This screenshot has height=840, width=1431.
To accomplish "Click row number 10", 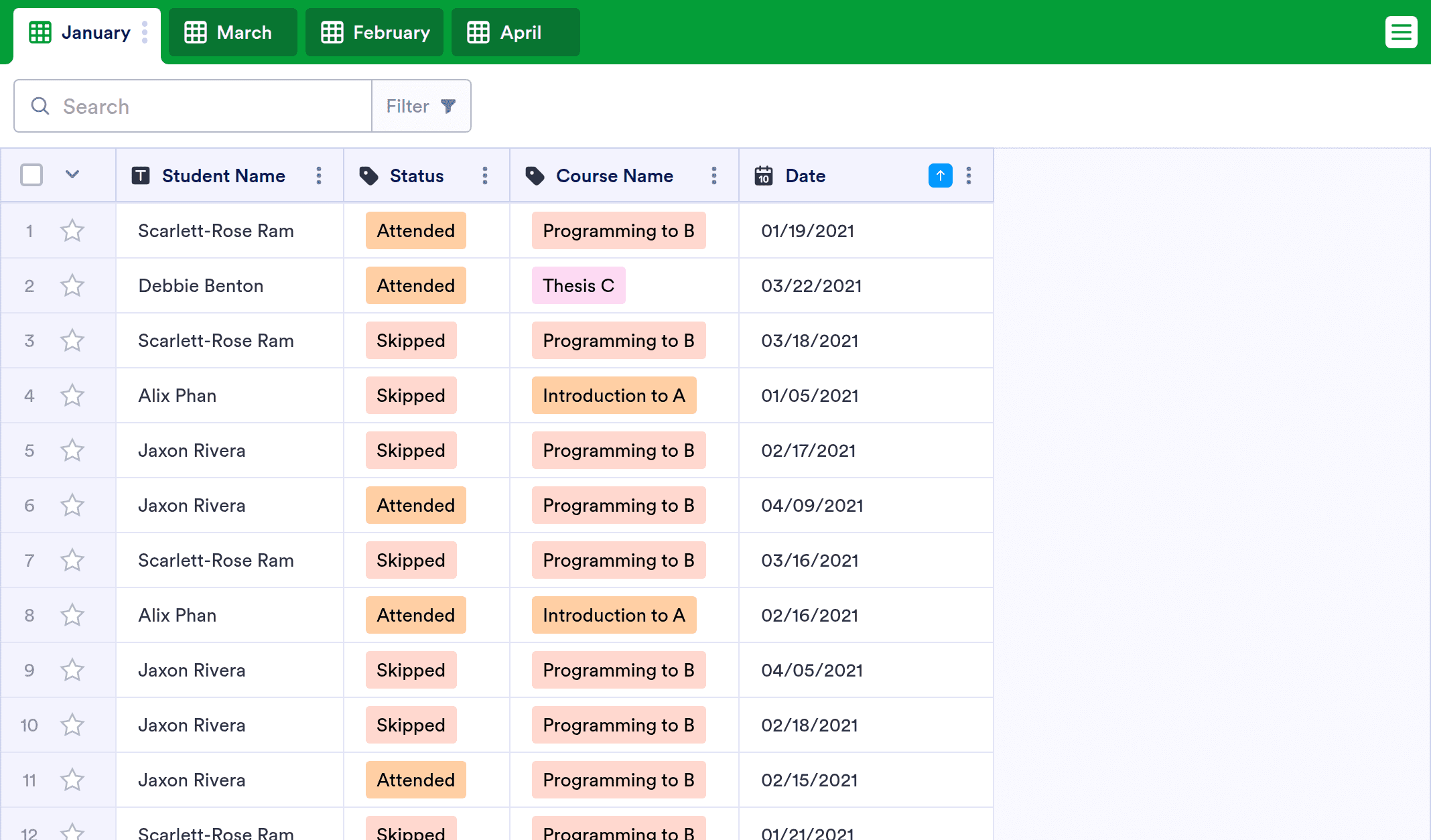I will click(x=29, y=725).
